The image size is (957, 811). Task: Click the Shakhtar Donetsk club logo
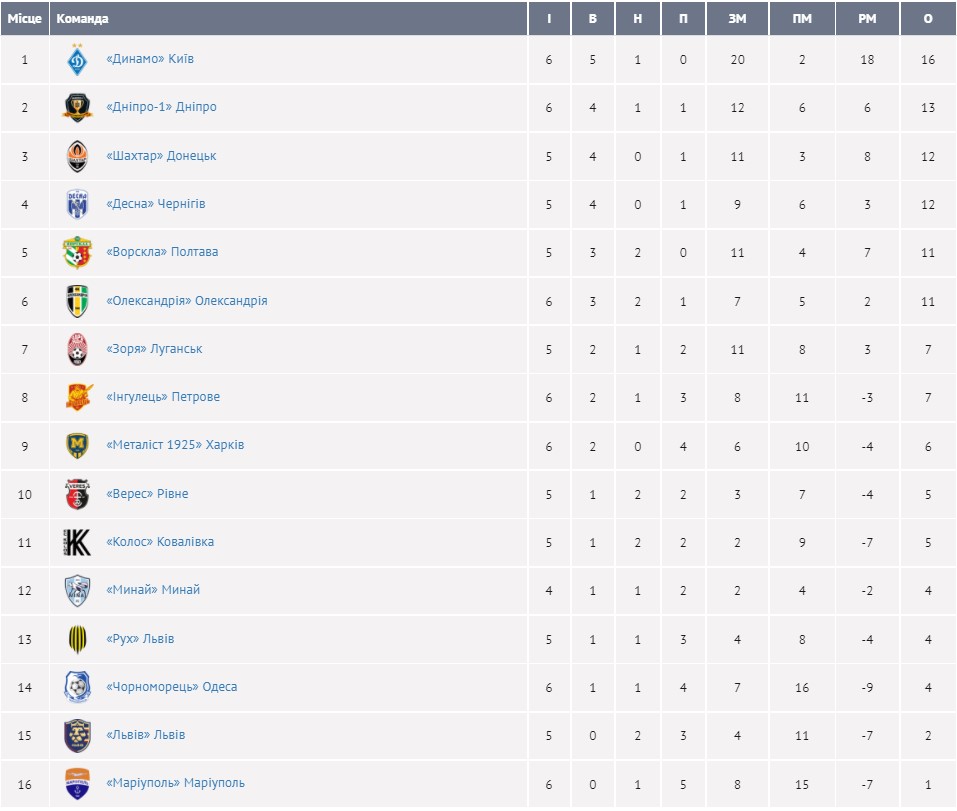[77, 156]
